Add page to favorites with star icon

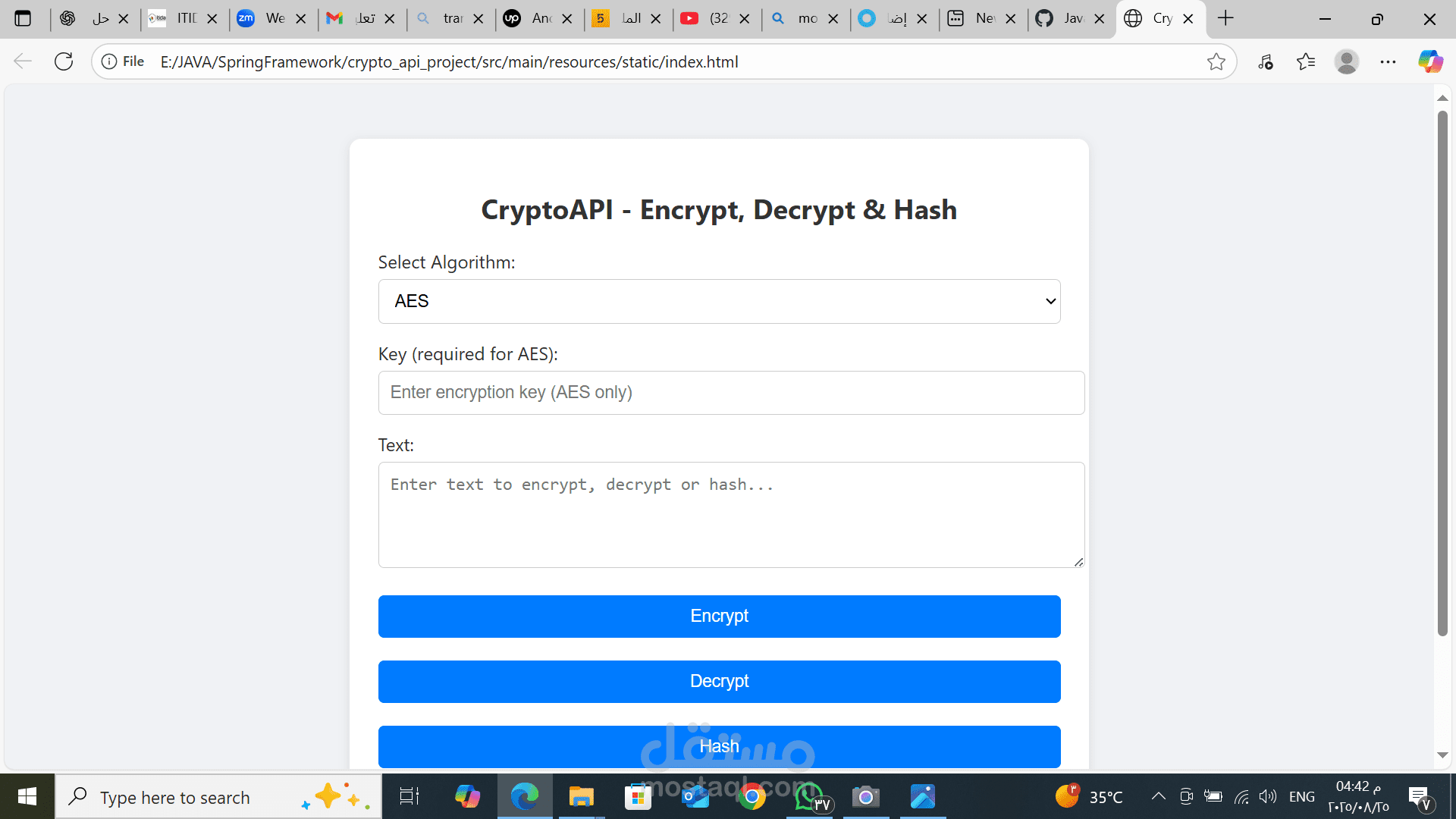coord(1216,61)
